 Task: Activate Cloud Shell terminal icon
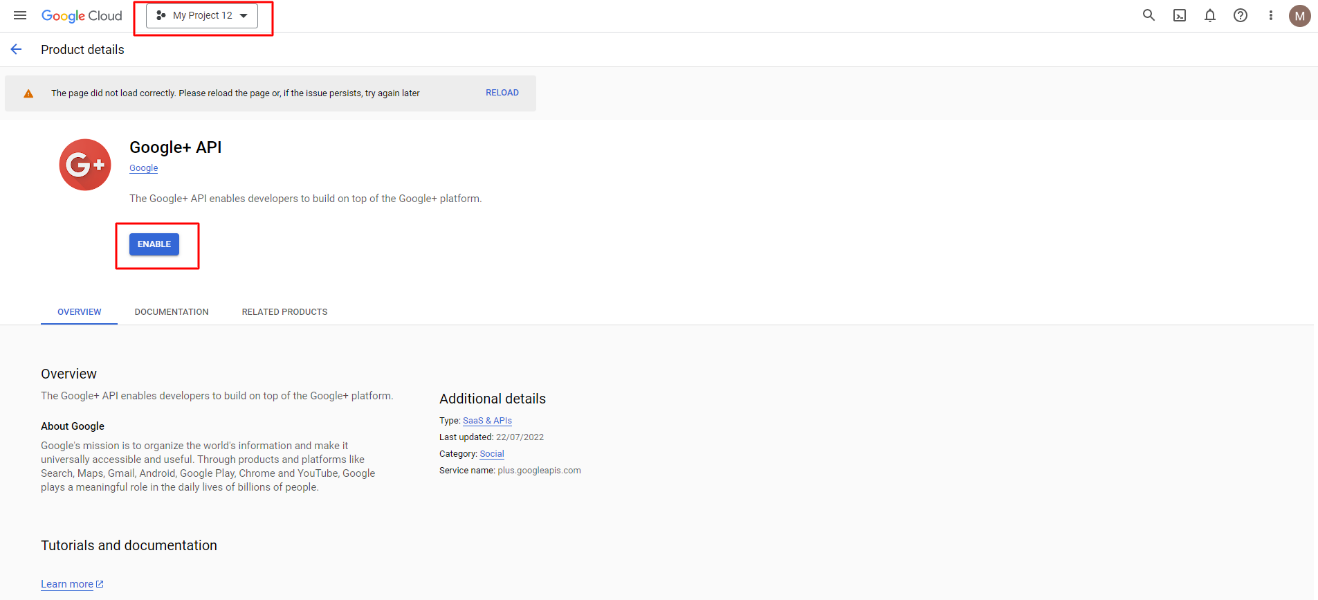pos(1180,15)
